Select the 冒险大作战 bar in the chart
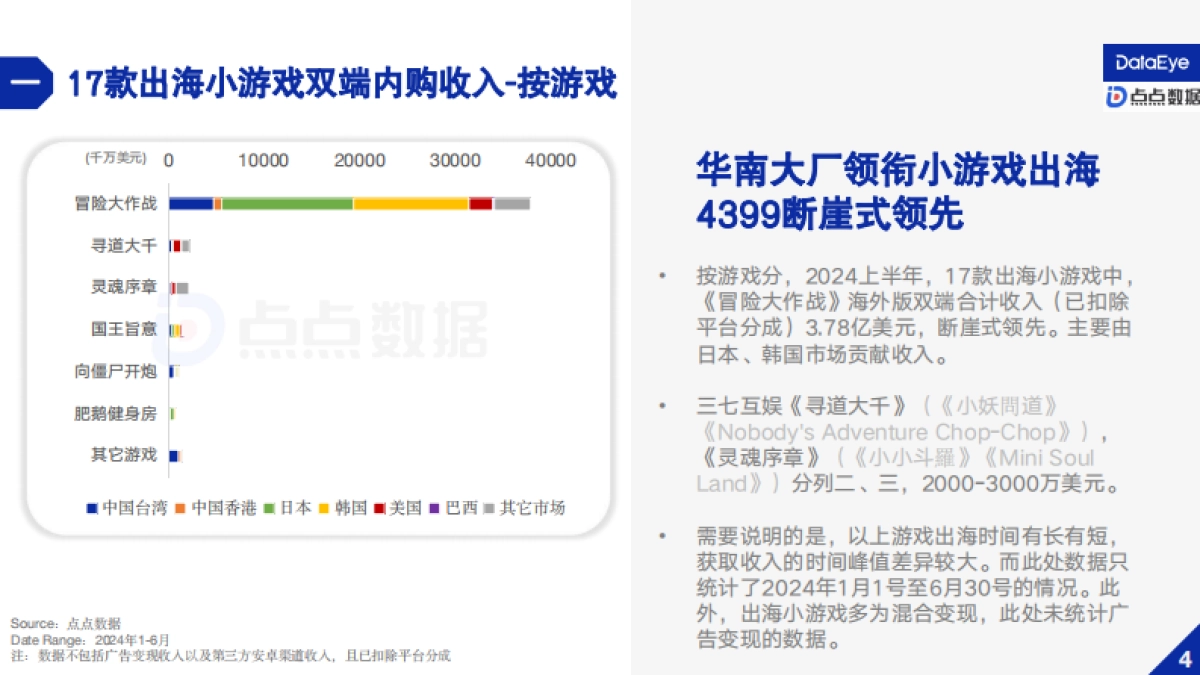Image resolution: width=1200 pixels, height=675 pixels. 350,203
